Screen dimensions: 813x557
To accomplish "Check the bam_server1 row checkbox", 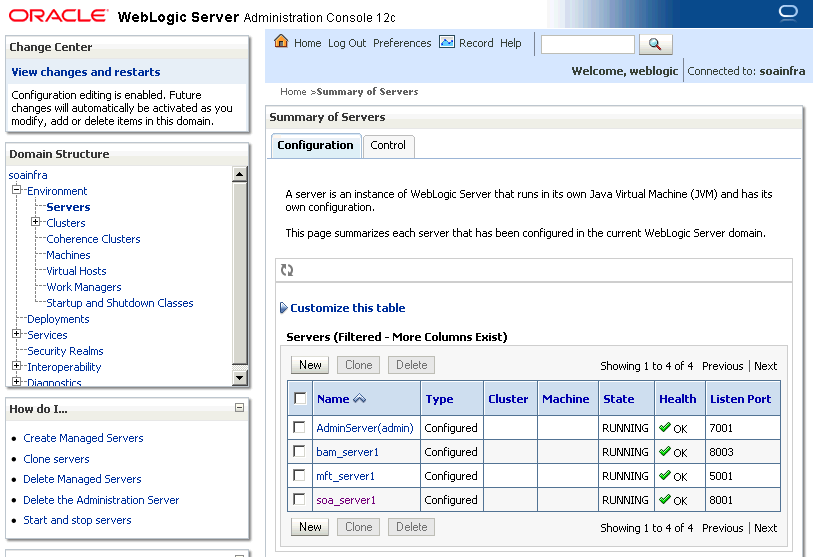I will 299,451.
